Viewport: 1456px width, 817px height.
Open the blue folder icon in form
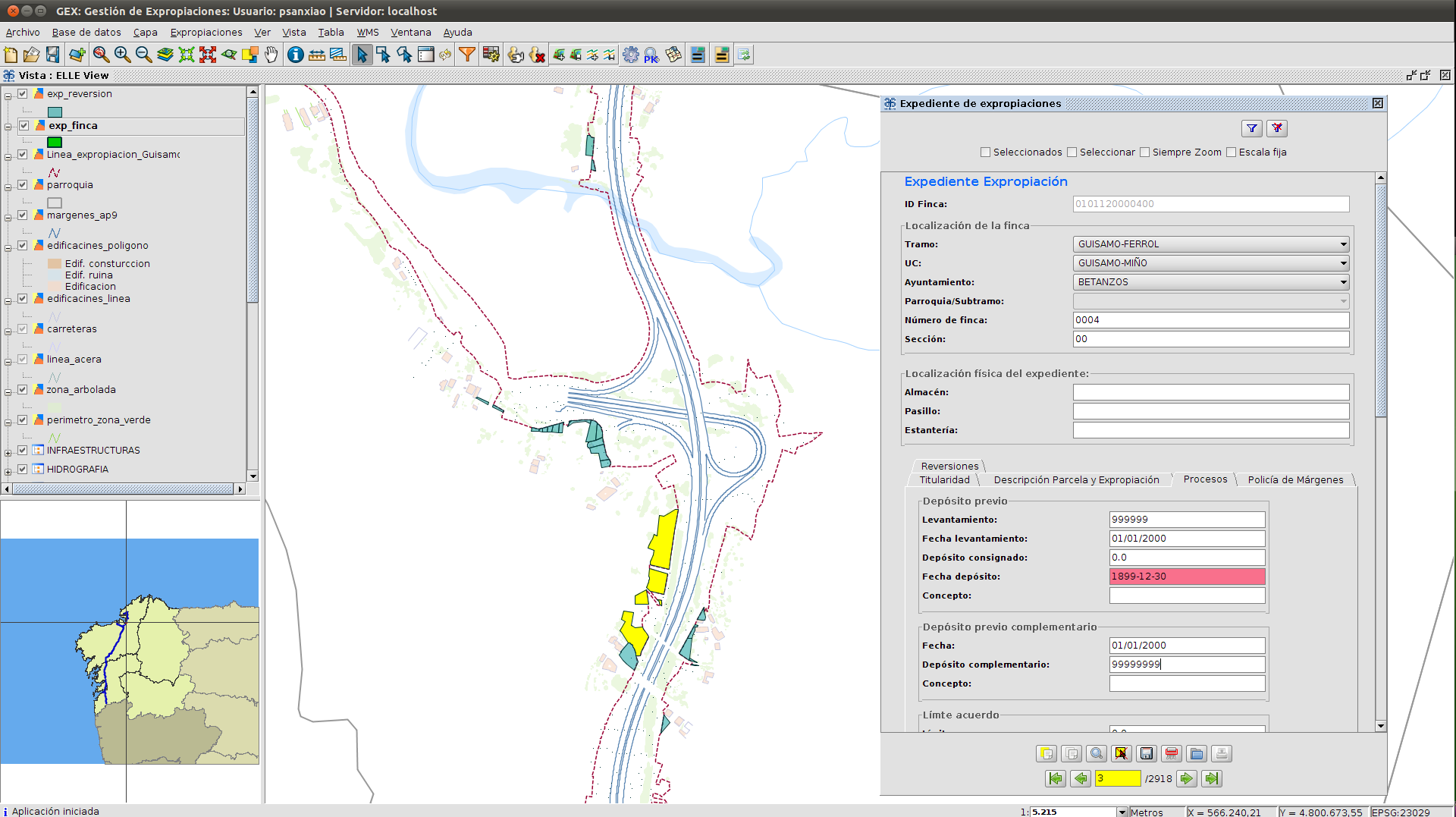point(1197,753)
